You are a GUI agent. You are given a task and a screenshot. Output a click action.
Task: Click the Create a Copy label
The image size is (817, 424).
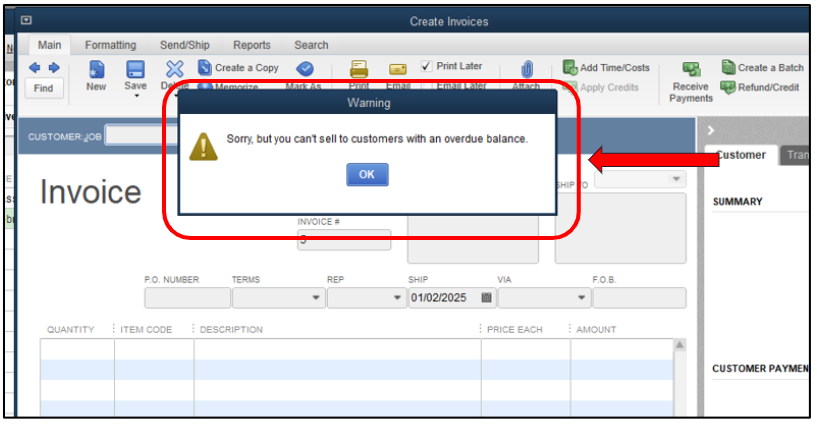pyautogui.click(x=247, y=68)
